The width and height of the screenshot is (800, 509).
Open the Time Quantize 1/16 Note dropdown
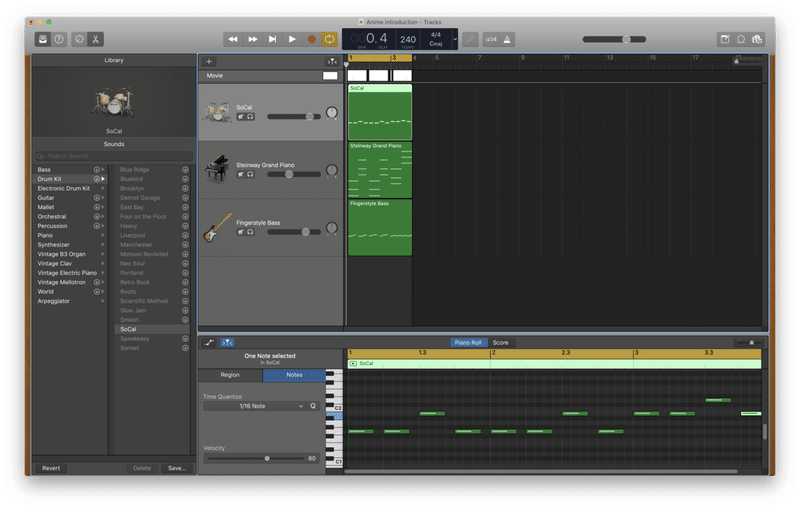pyautogui.click(x=254, y=406)
